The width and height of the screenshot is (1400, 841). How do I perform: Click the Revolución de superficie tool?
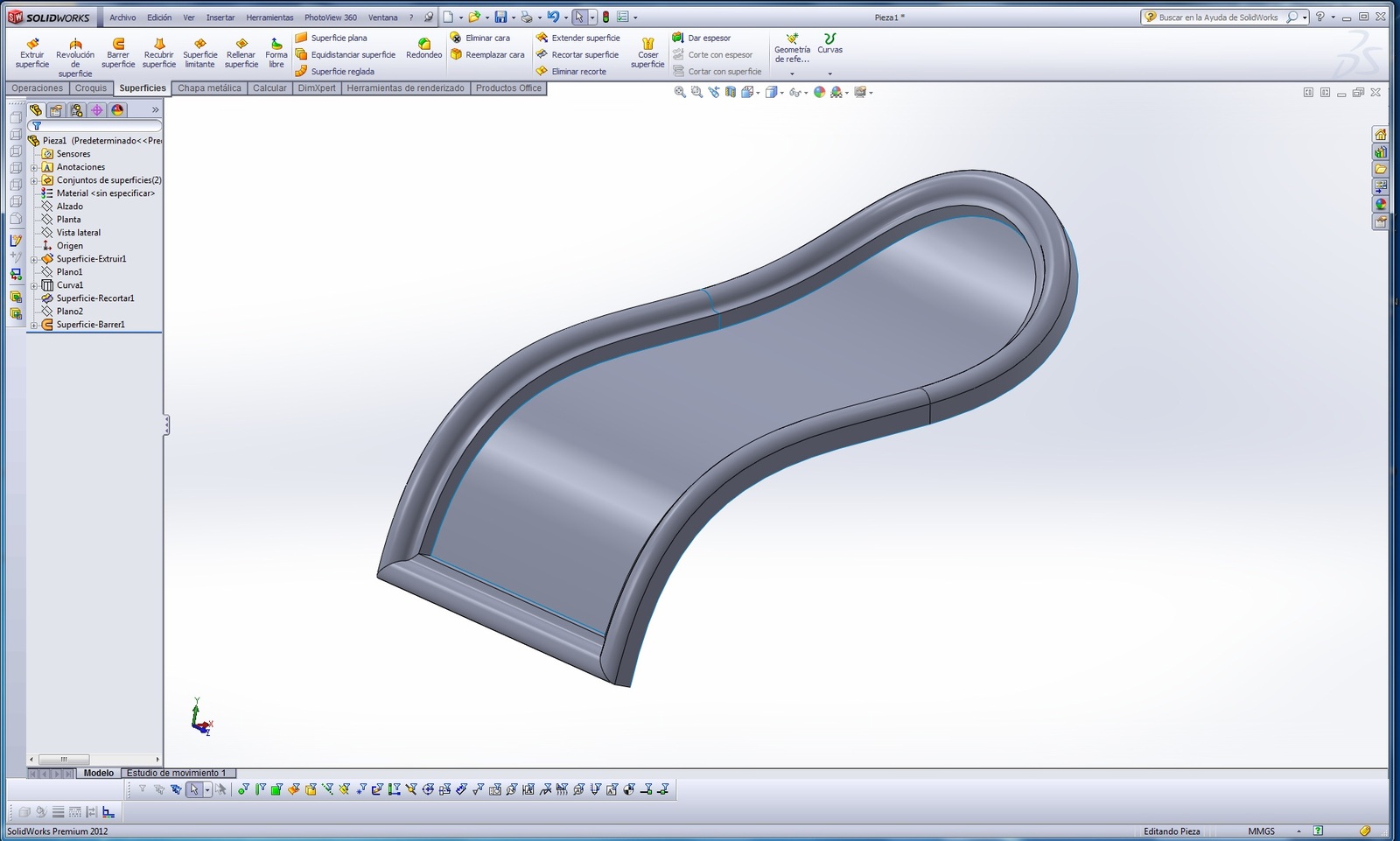tap(75, 57)
